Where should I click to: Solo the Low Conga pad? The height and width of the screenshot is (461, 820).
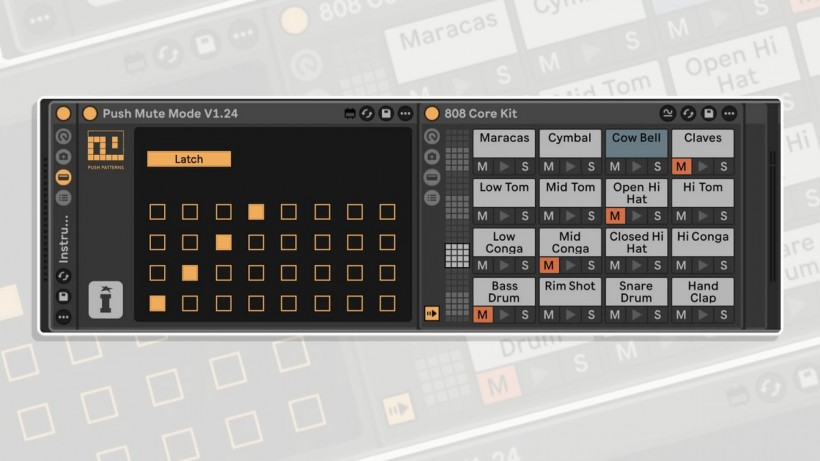pos(525,266)
